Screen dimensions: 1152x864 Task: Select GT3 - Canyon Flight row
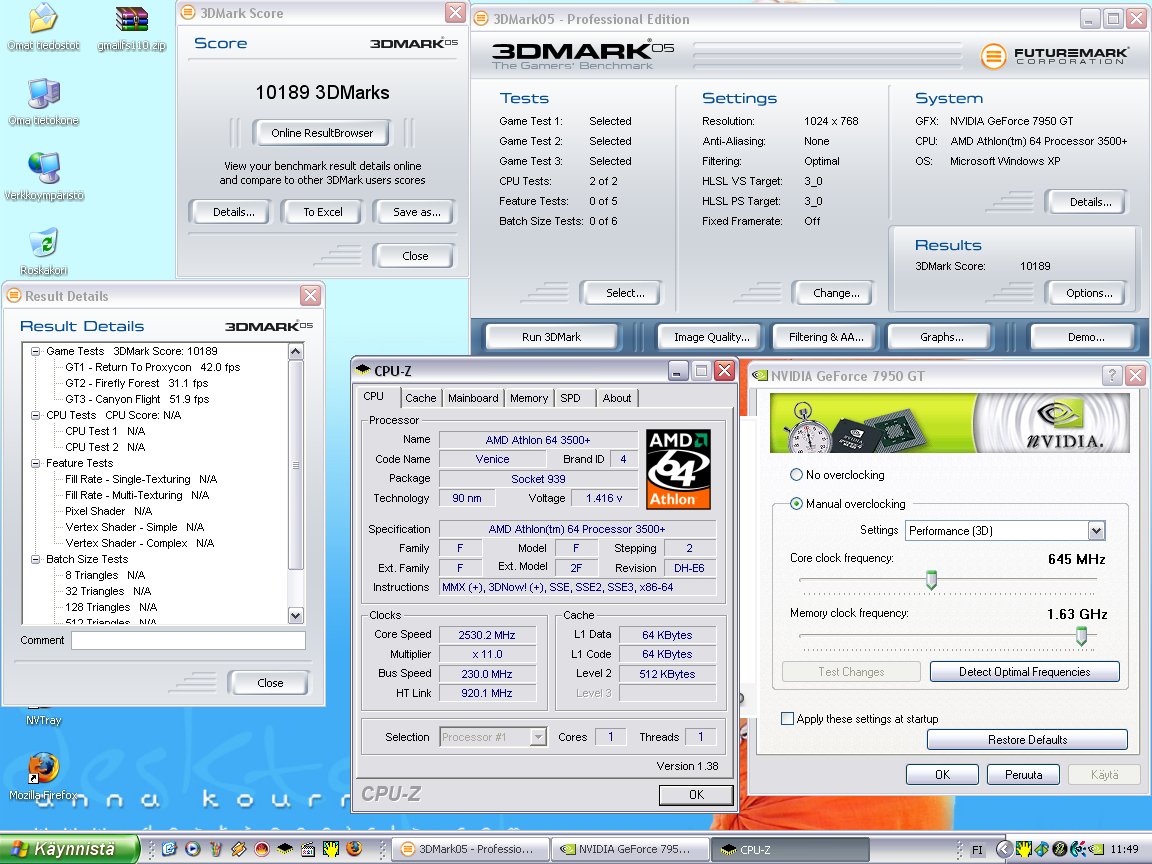(137, 399)
